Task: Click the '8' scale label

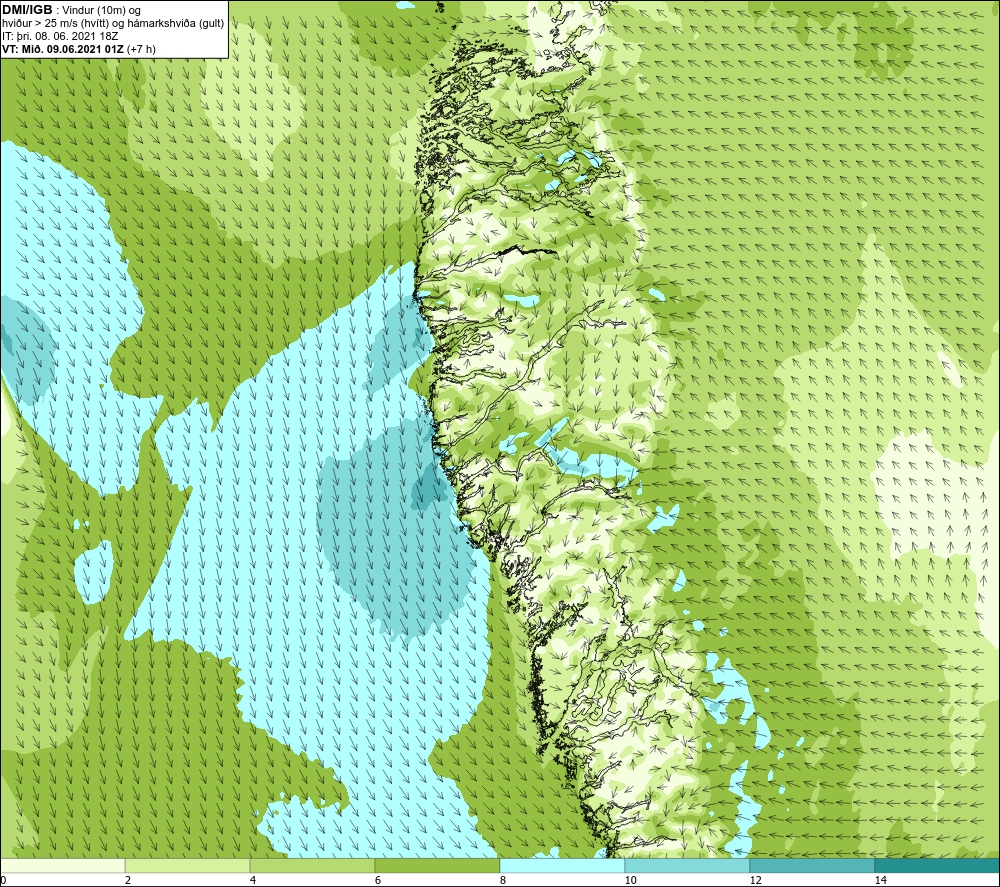Action: tap(503, 880)
